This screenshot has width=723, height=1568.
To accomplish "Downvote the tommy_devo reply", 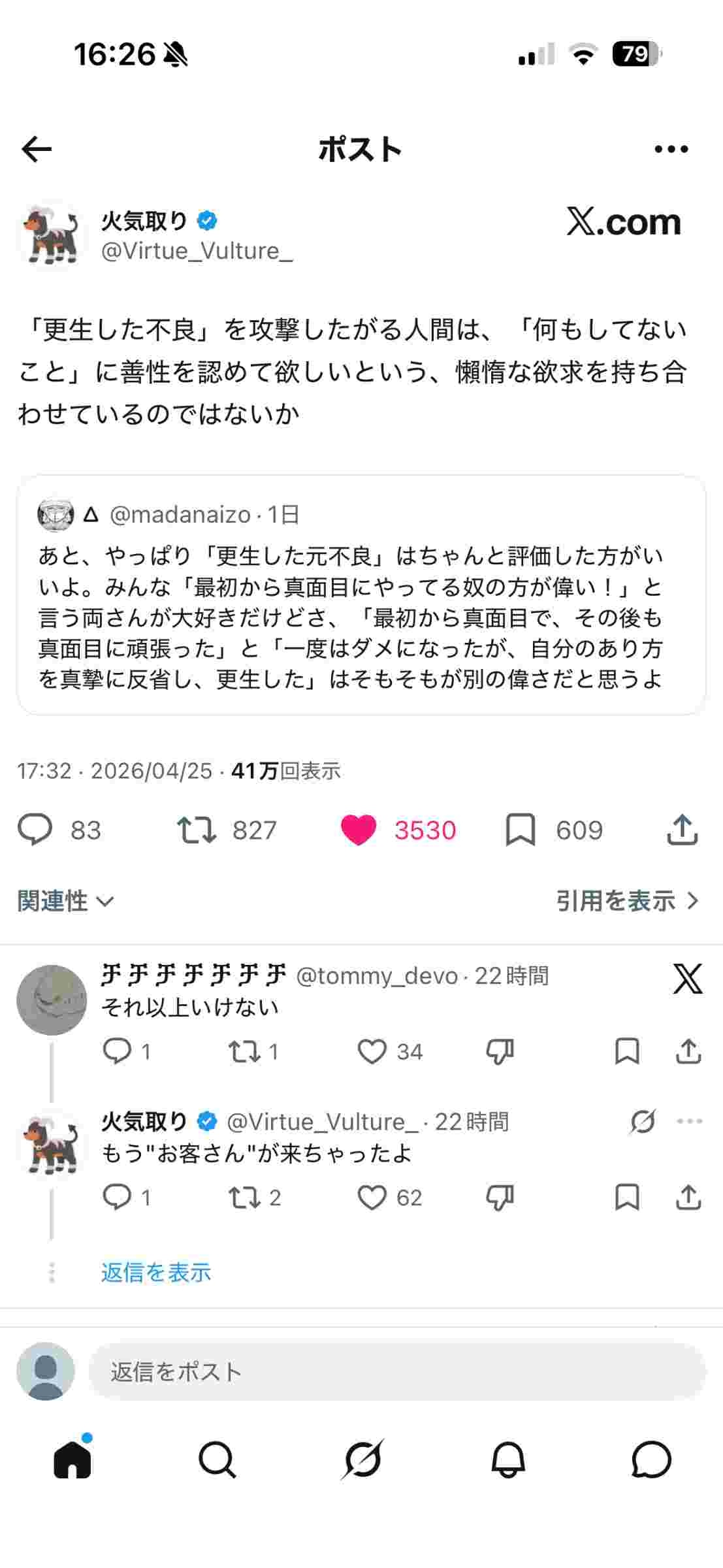I will click(500, 1051).
